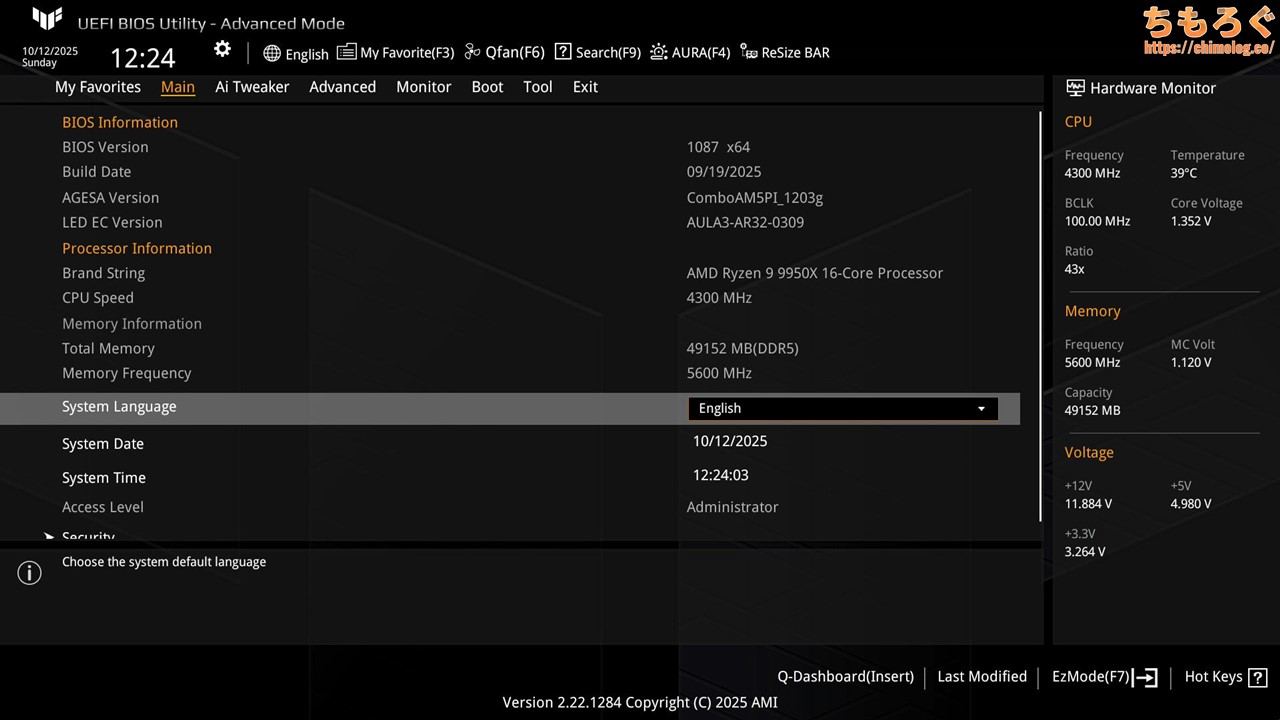Click the Search question mark icon
1280x720 pixels.
coord(563,52)
